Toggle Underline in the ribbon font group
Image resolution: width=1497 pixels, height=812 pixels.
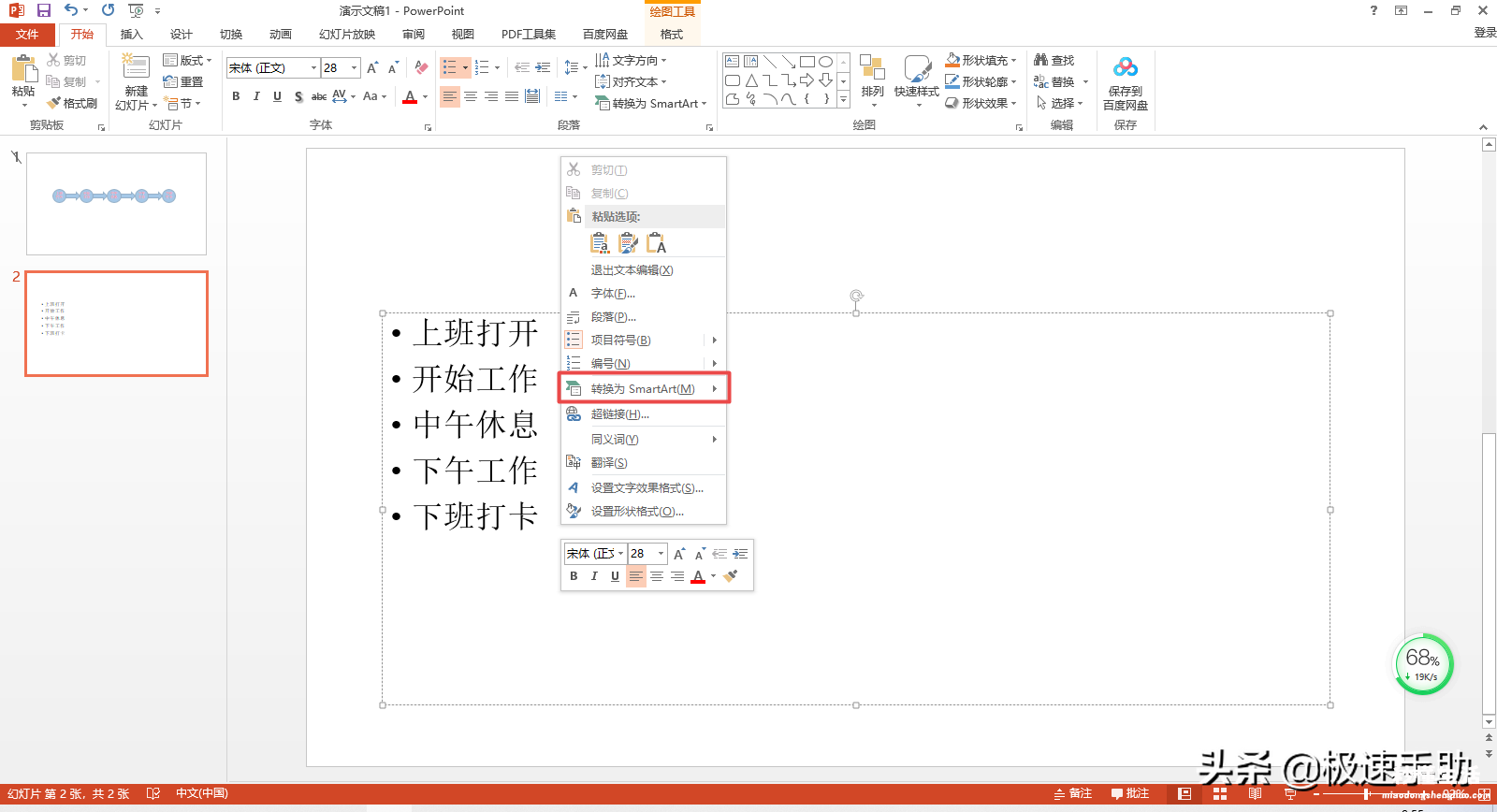(277, 96)
